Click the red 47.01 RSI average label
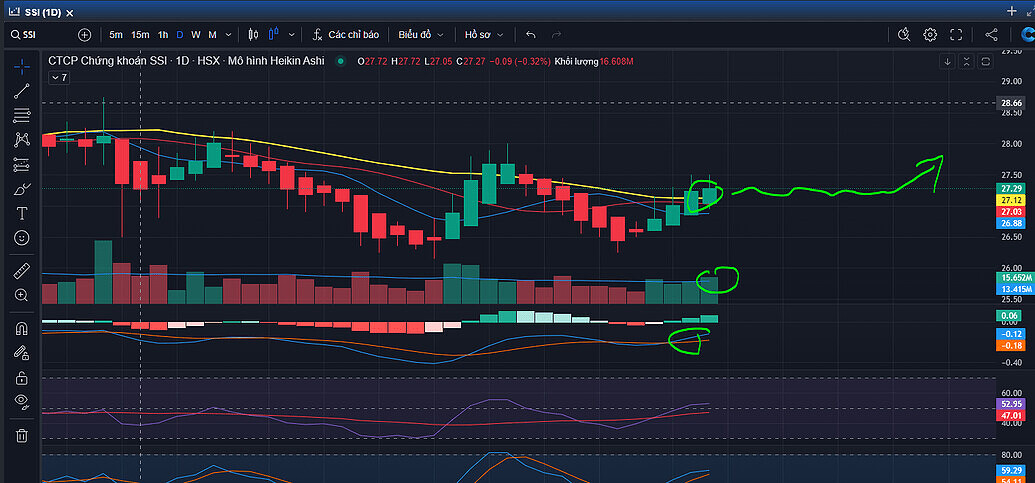 pyautogui.click(x=1012, y=416)
